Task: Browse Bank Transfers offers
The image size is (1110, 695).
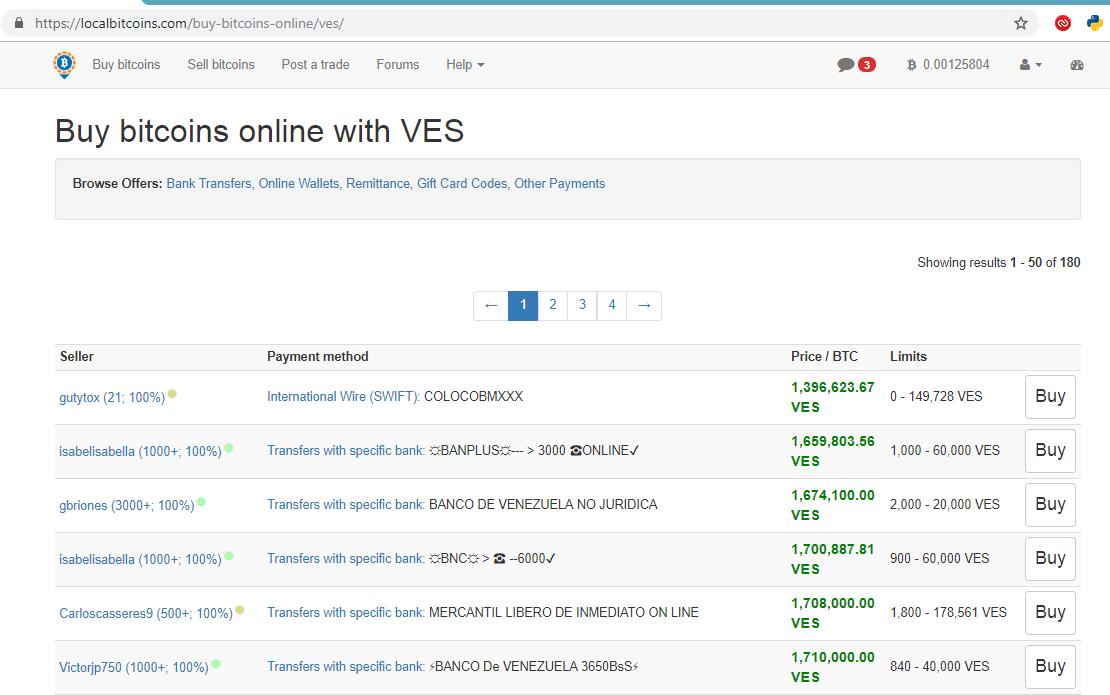Action: (x=210, y=183)
